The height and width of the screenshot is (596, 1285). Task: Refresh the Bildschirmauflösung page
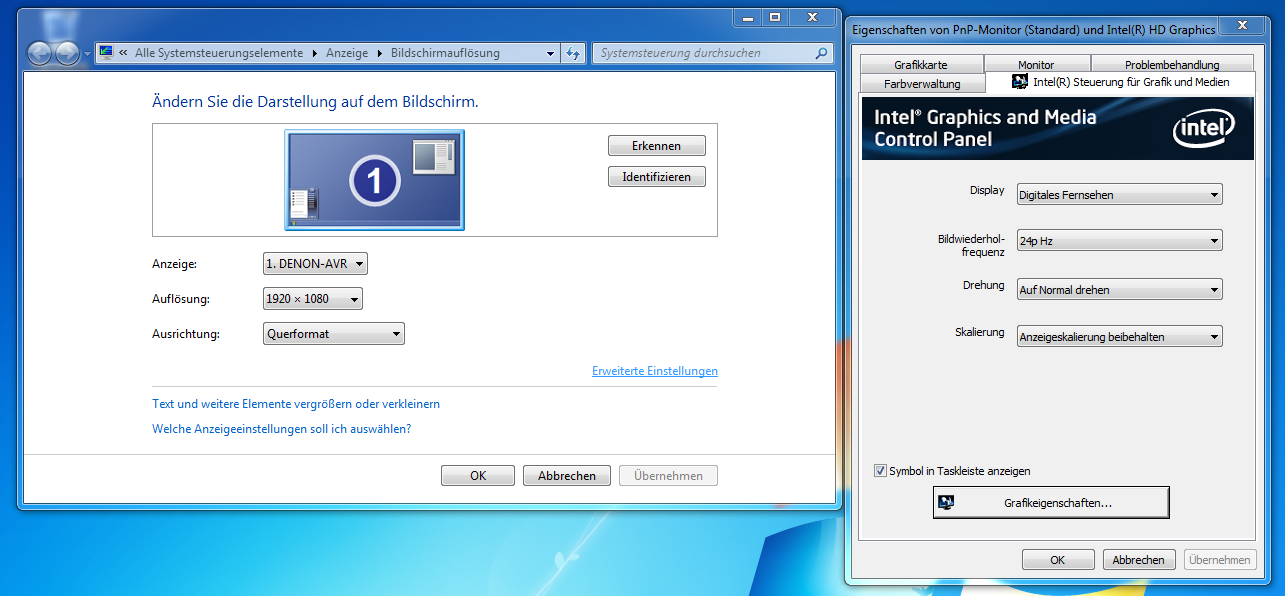(574, 53)
